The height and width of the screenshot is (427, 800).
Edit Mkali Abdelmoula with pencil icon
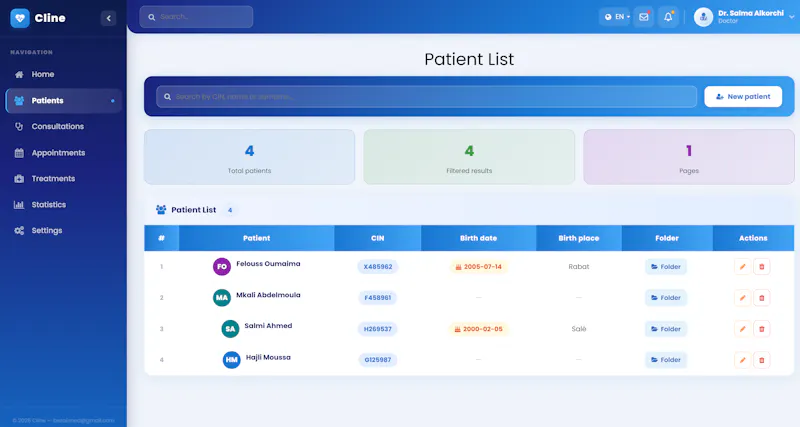pos(742,298)
